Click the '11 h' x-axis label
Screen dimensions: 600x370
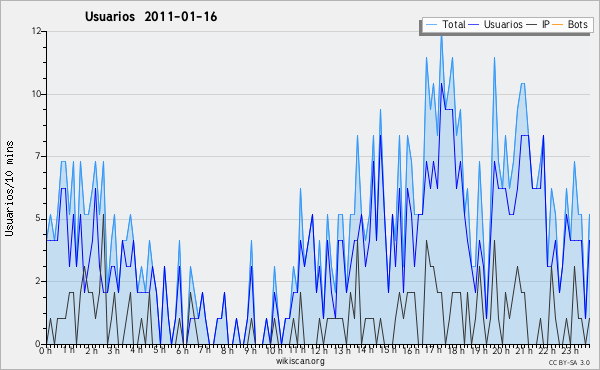[x=297, y=350]
